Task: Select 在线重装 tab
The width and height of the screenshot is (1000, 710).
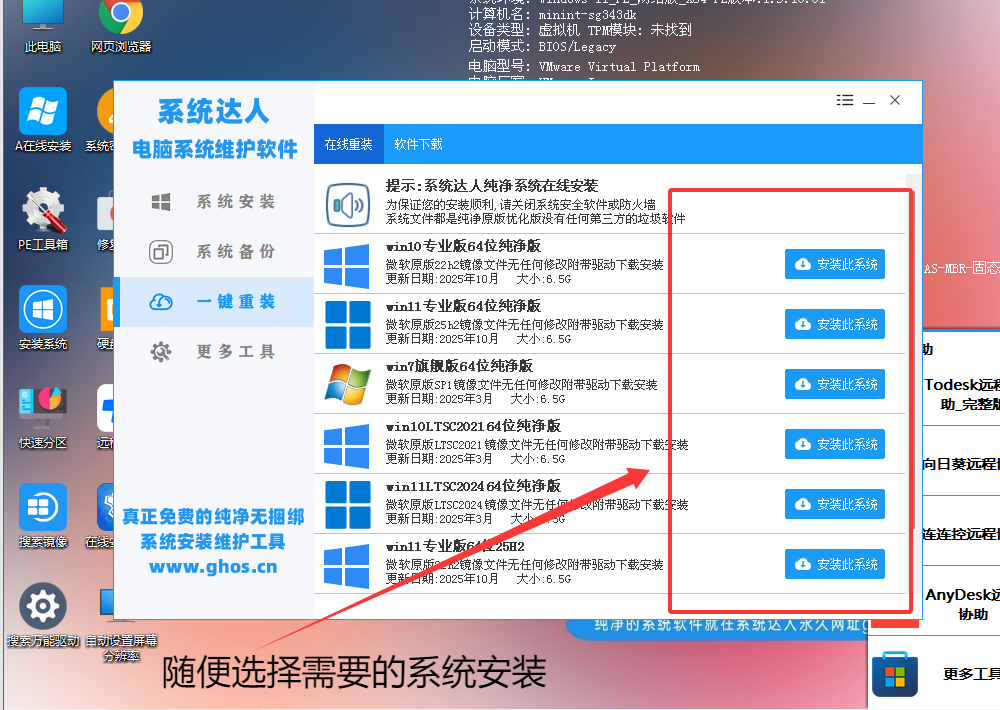Action: coord(348,144)
